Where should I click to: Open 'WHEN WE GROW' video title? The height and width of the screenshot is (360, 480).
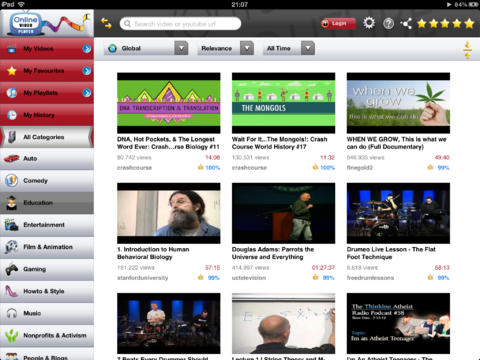[396, 143]
